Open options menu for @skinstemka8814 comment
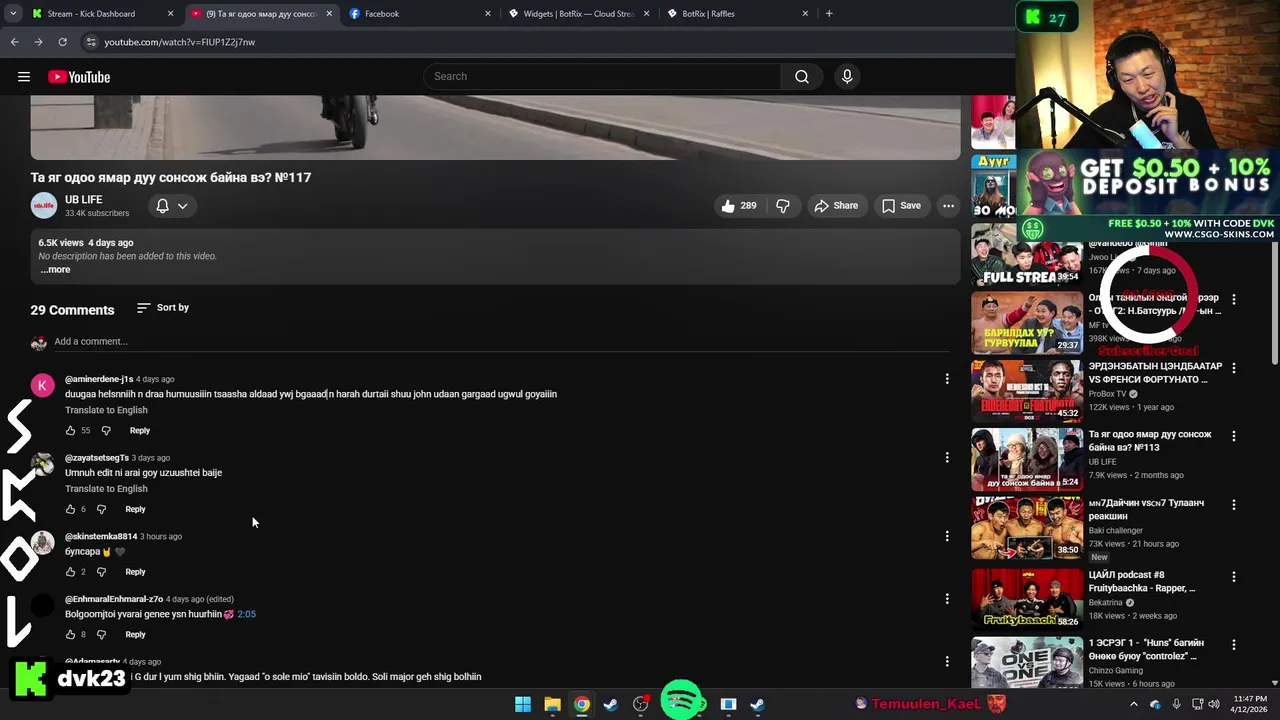Screen dimensions: 1280x720 coord(947,537)
